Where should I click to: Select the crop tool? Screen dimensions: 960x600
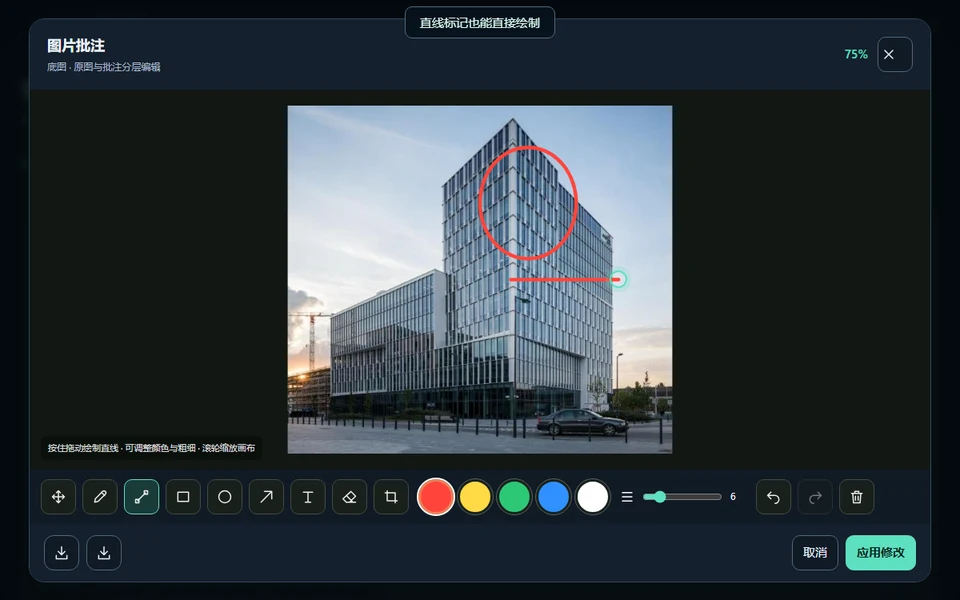[391, 497]
